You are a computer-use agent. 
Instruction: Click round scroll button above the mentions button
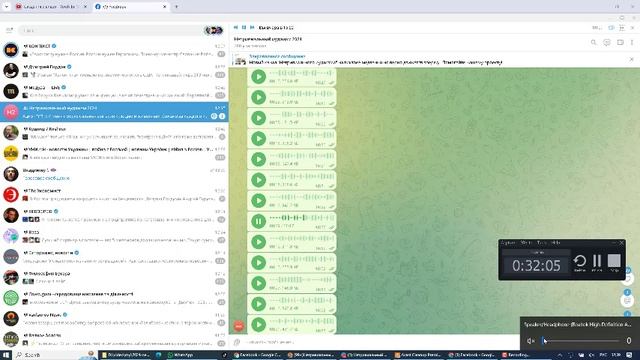point(627,278)
